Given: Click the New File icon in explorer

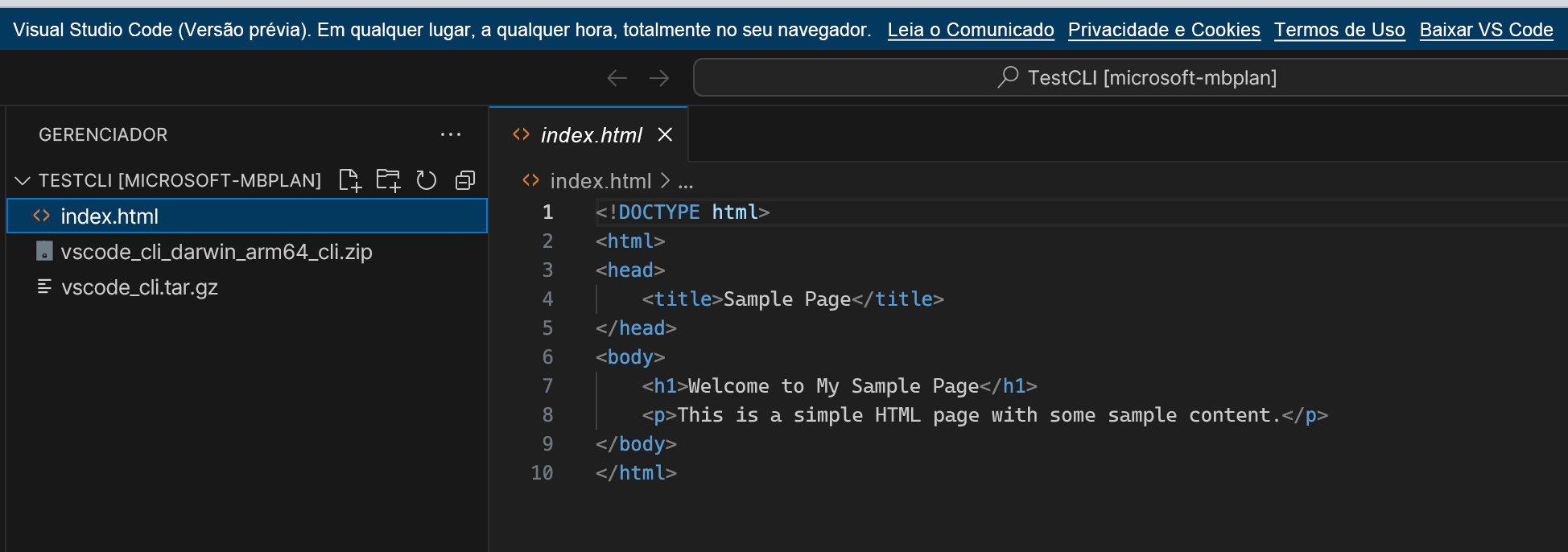Looking at the screenshot, I should coord(350,180).
